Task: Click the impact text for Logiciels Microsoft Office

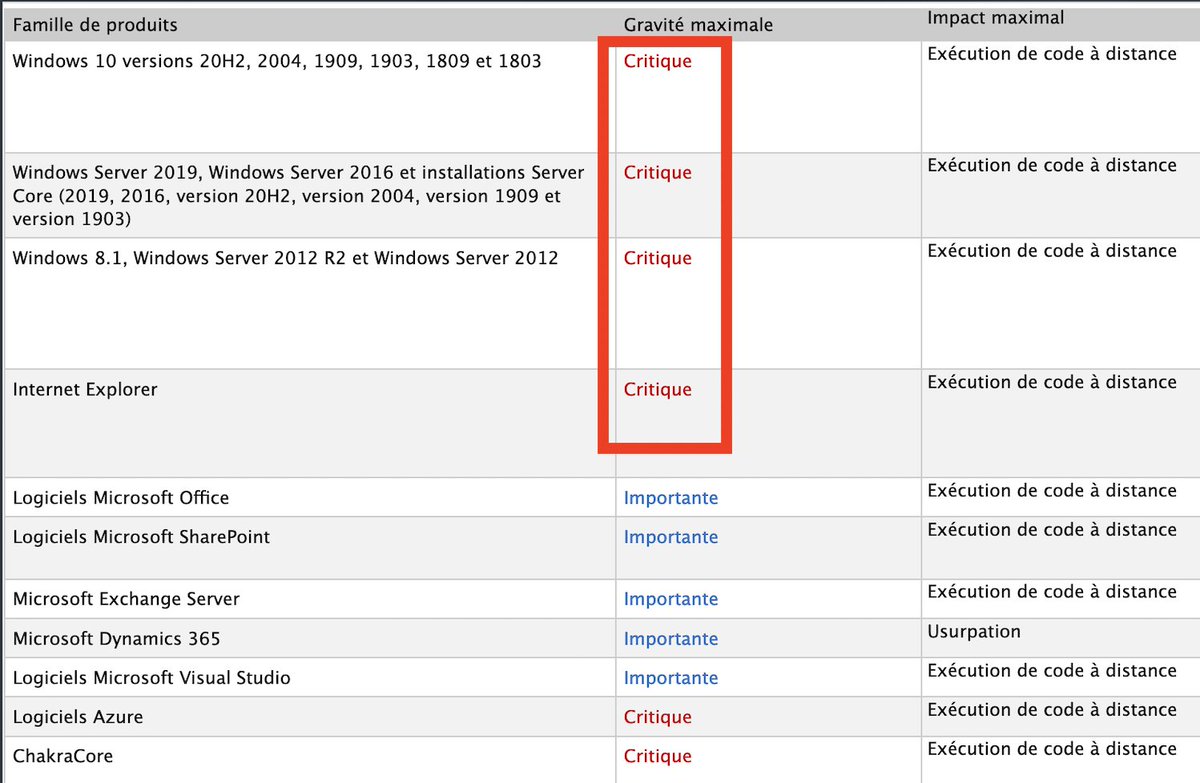Action: 1052,491
